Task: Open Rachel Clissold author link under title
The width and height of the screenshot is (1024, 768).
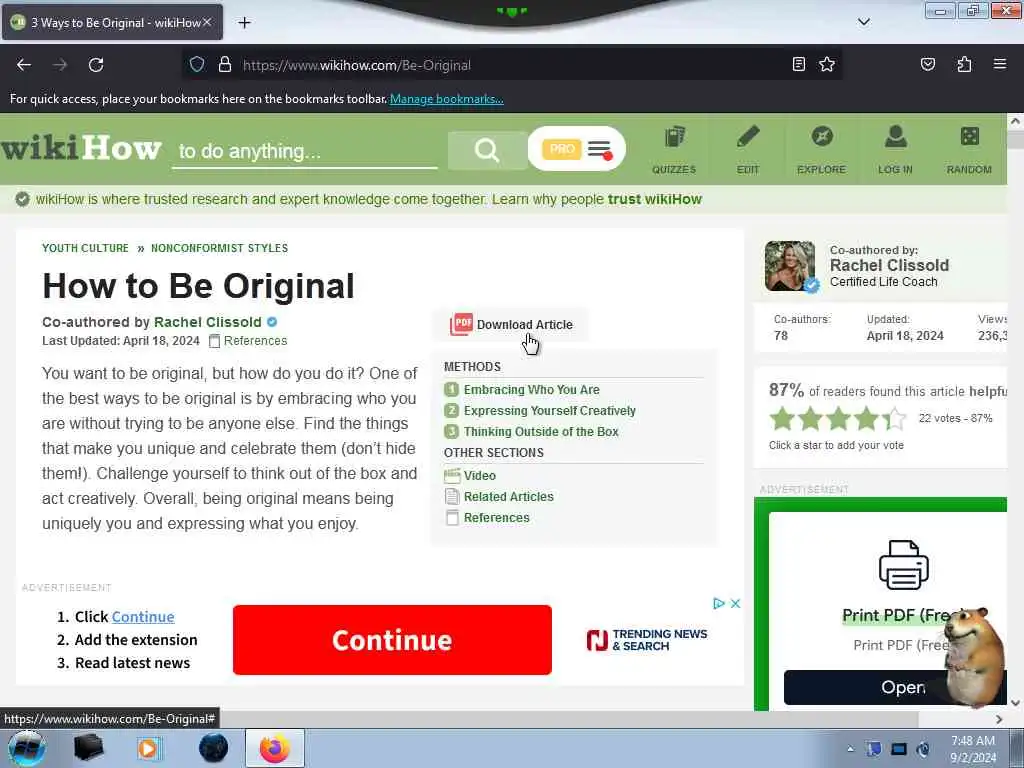Action: [x=208, y=322]
